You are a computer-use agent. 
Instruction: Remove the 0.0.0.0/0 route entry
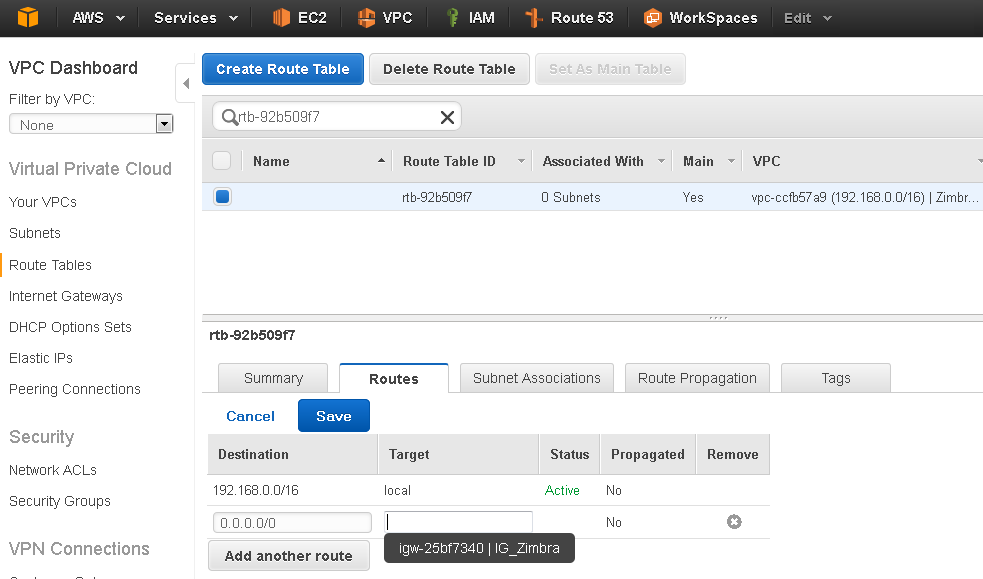[x=734, y=521]
